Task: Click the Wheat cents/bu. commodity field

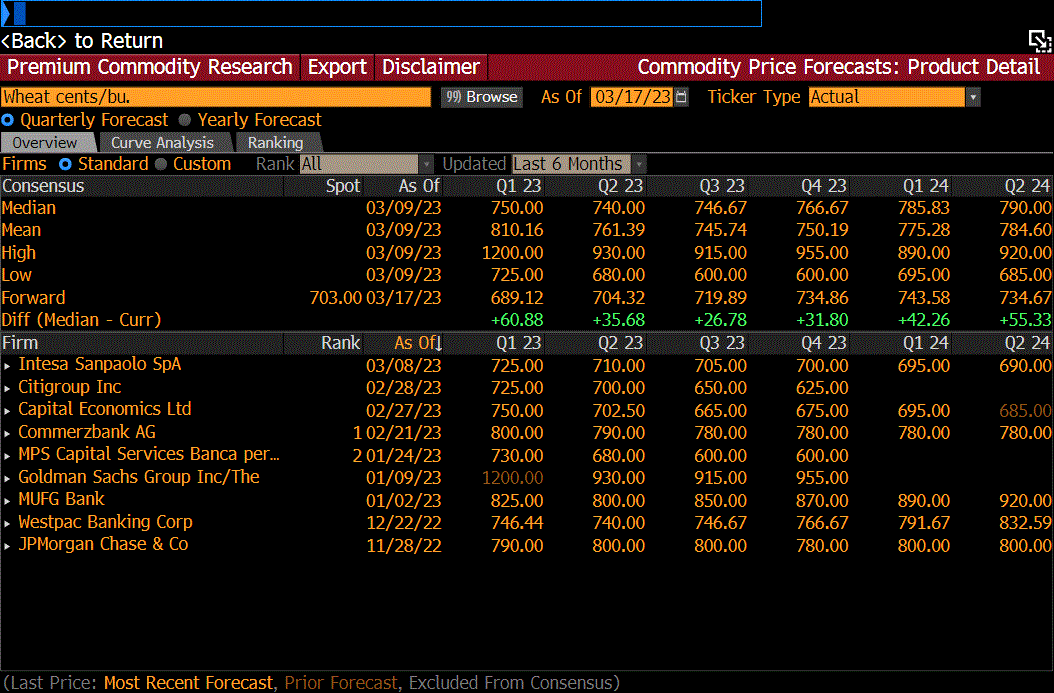Action: click(216, 97)
